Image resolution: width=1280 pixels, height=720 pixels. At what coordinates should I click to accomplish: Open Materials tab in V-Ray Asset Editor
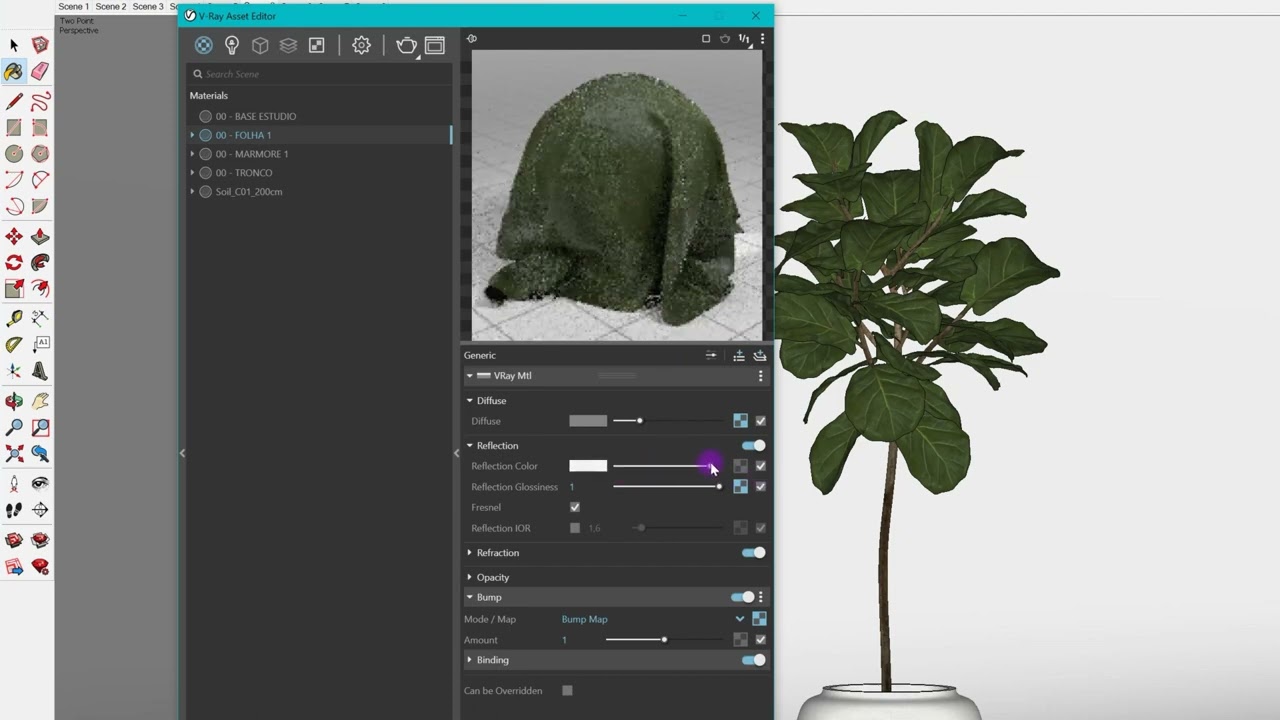click(x=203, y=45)
